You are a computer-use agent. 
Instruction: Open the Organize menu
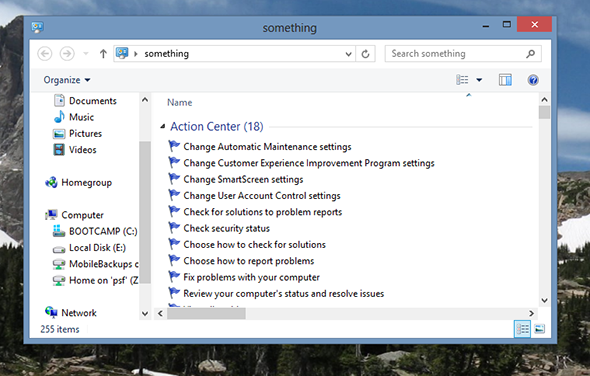[x=67, y=80]
